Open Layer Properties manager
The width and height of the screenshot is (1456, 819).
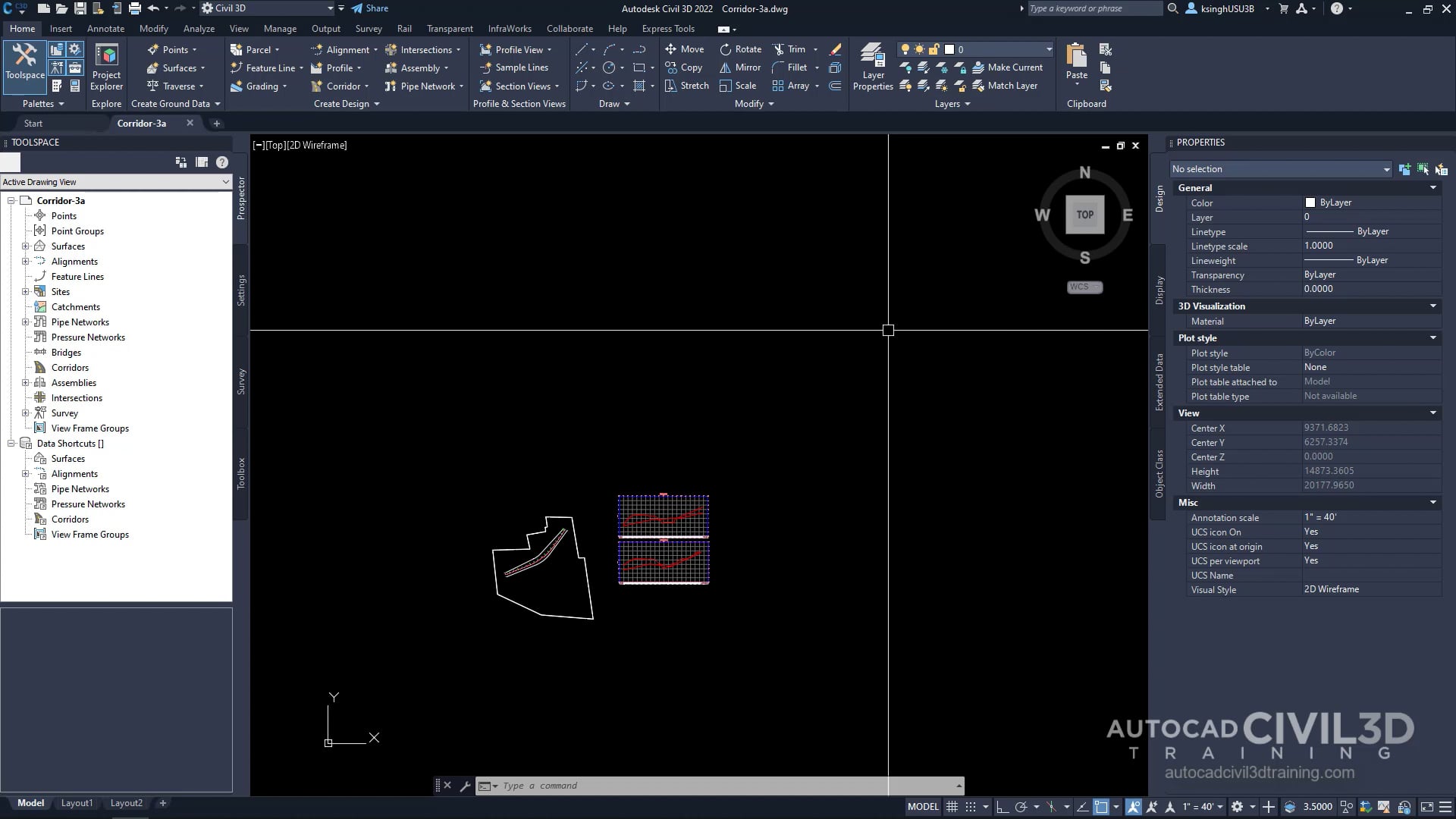[873, 67]
